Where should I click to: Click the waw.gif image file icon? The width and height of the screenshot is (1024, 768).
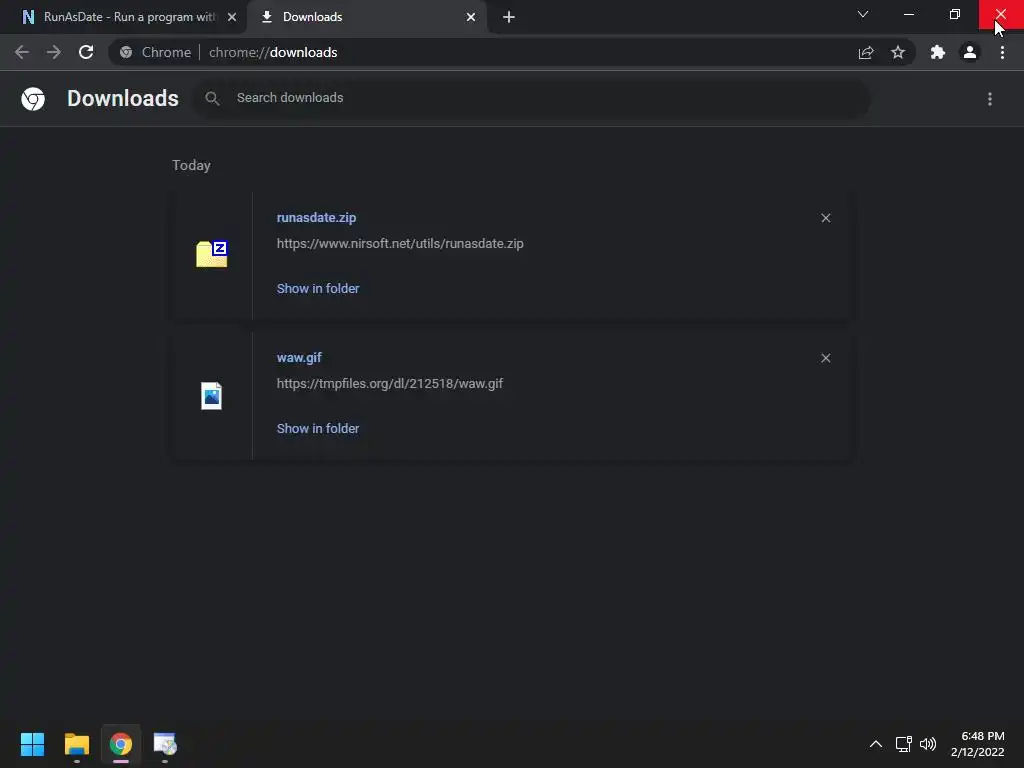click(212, 396)
